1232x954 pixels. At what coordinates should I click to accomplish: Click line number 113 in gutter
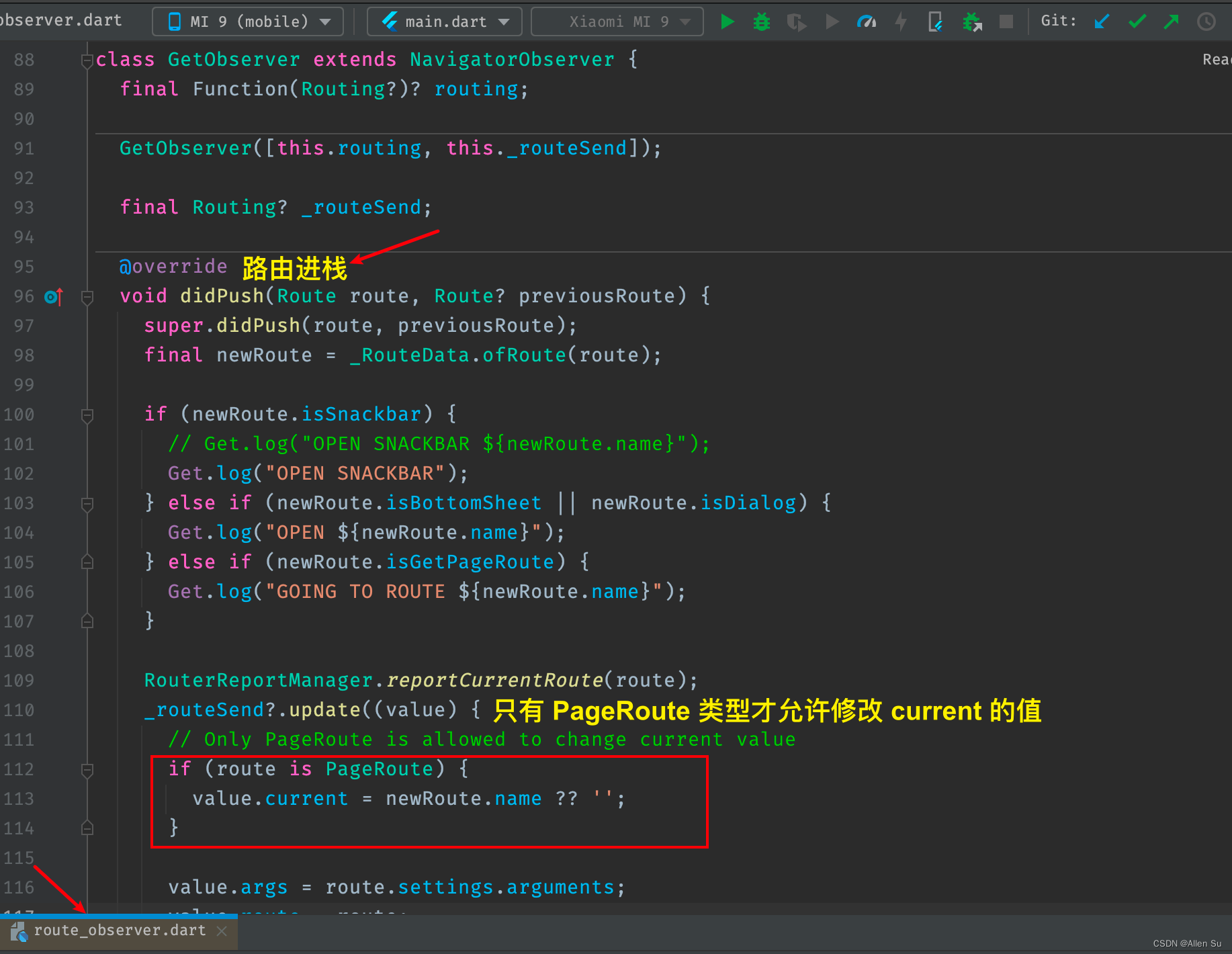click(x=19, y=799)
